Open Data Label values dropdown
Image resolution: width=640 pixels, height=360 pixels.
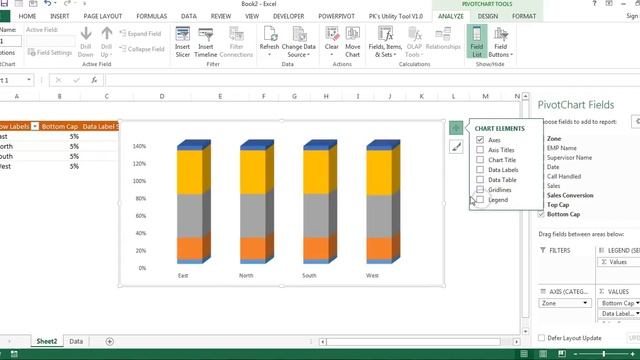point(637,313)
